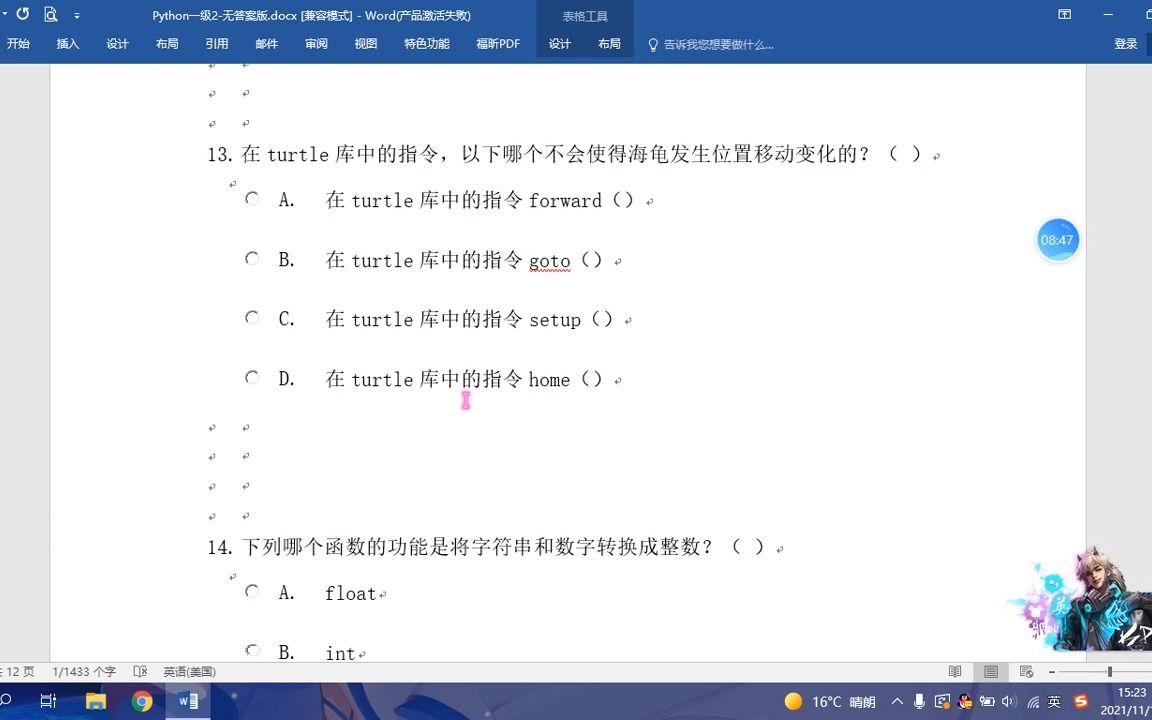The height and width of the screenshot is (720, 1152).
Task: Select radio button A under question 13
Action: (x=252, y=198)
